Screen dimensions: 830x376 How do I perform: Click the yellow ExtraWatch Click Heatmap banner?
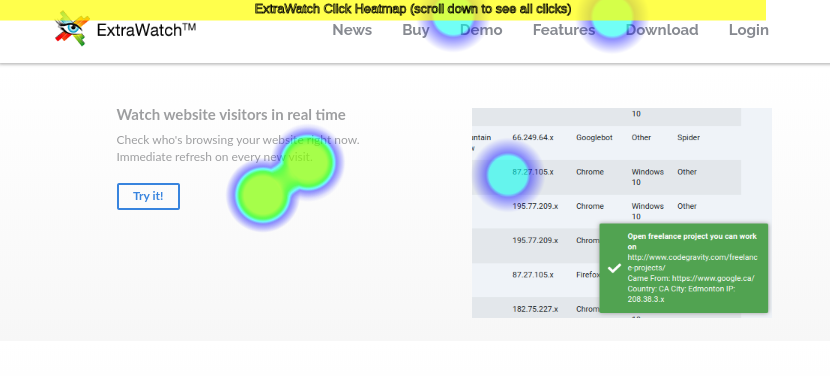click(x=383, y=10)
